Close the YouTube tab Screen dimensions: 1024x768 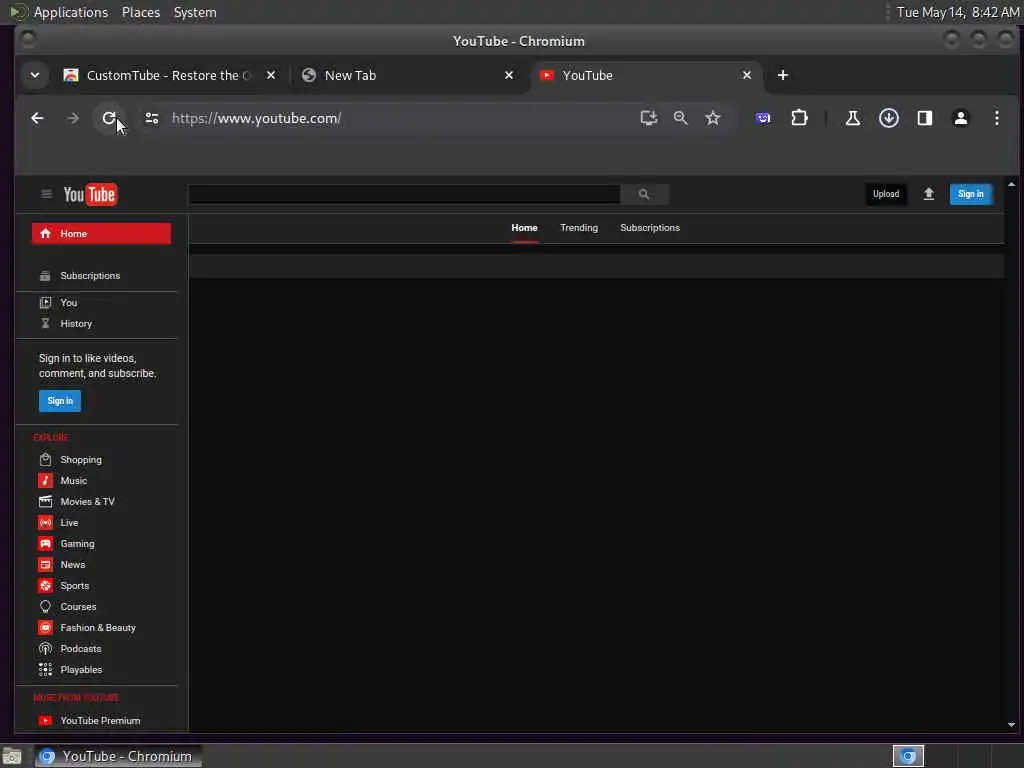tap(746, 75)
